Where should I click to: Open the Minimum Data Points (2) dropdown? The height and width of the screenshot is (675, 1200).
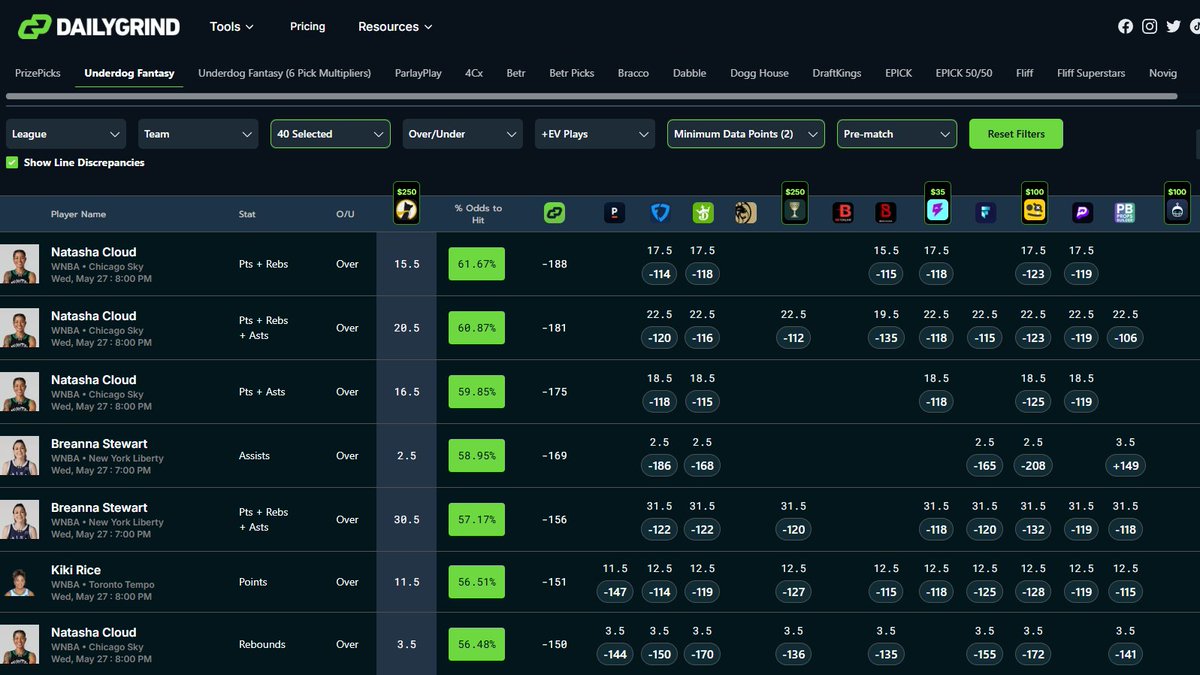click(x=745, y=134)
